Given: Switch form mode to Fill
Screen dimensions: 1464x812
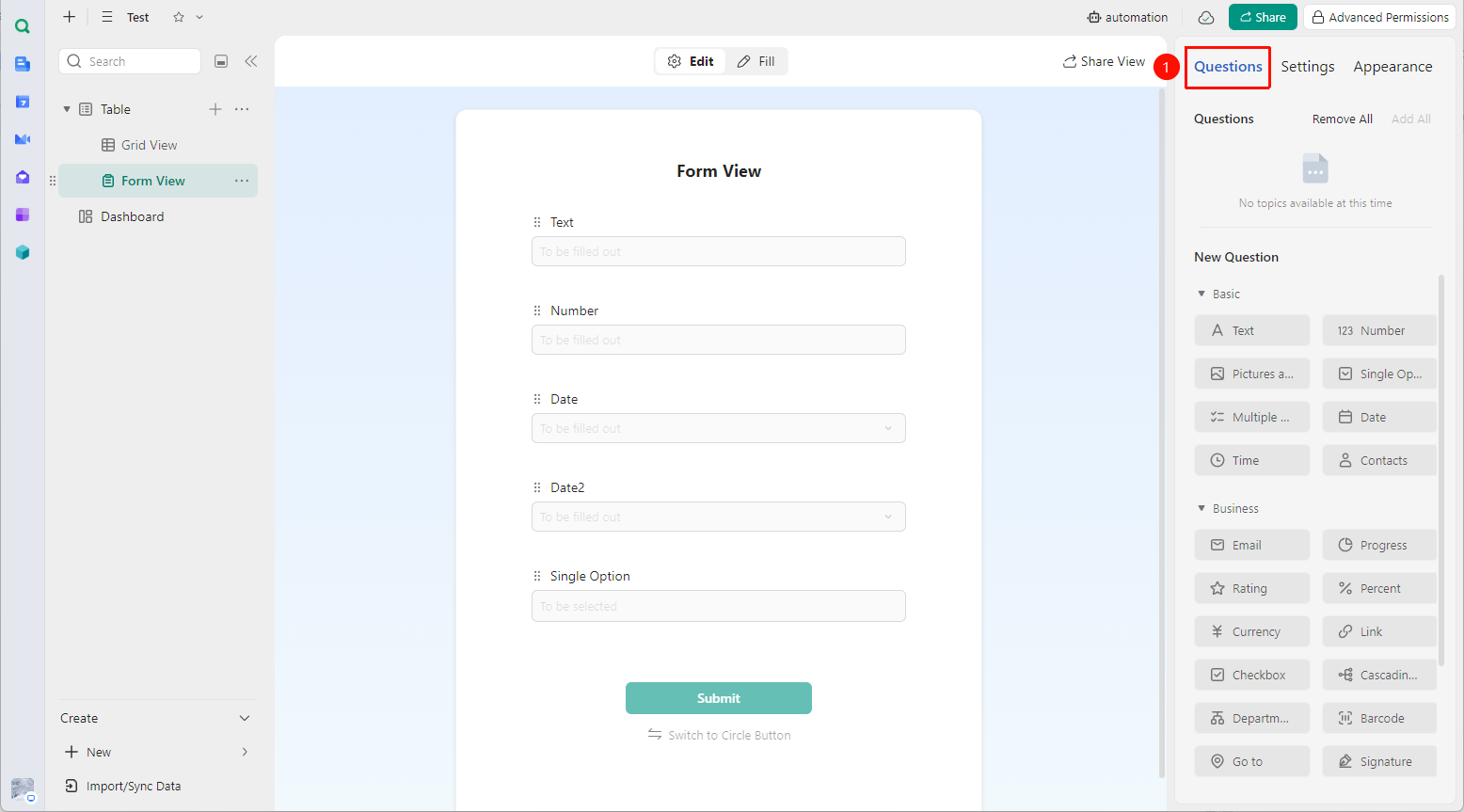Looking at the screenshot, I should pos(756,61).
